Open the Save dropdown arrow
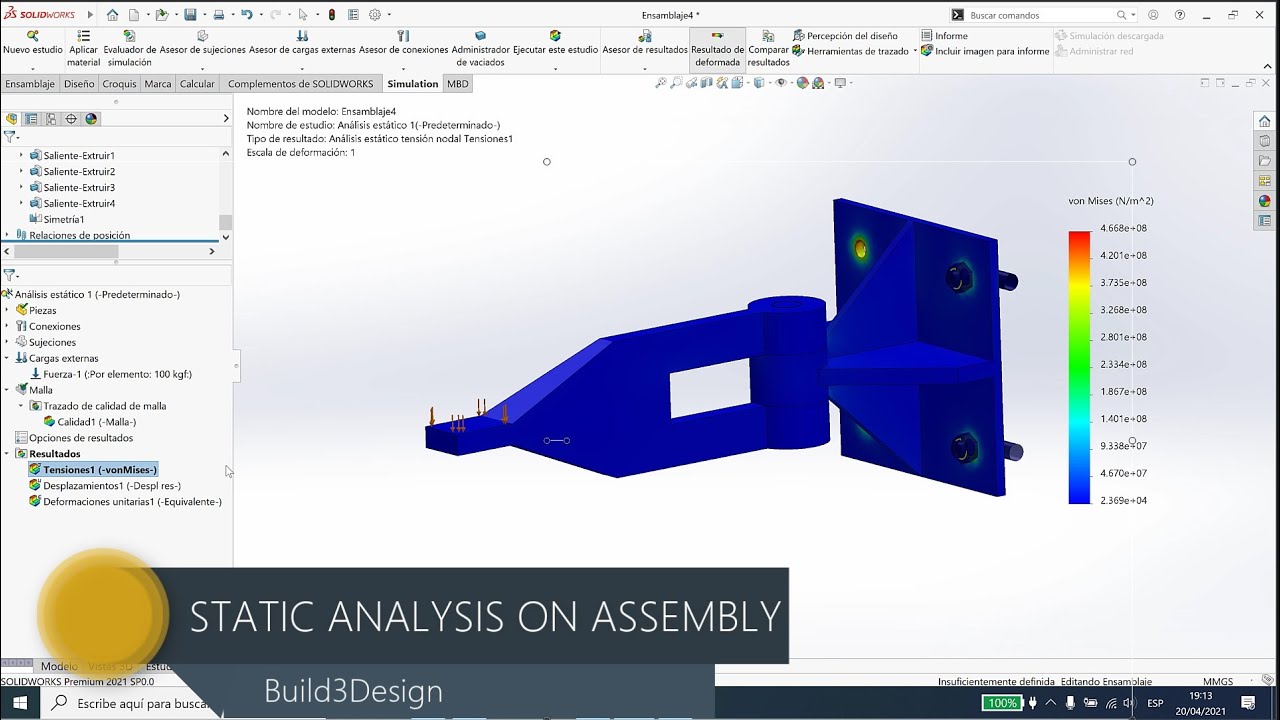Screen dimensions: 1280x720 click(x=204, y=15)
